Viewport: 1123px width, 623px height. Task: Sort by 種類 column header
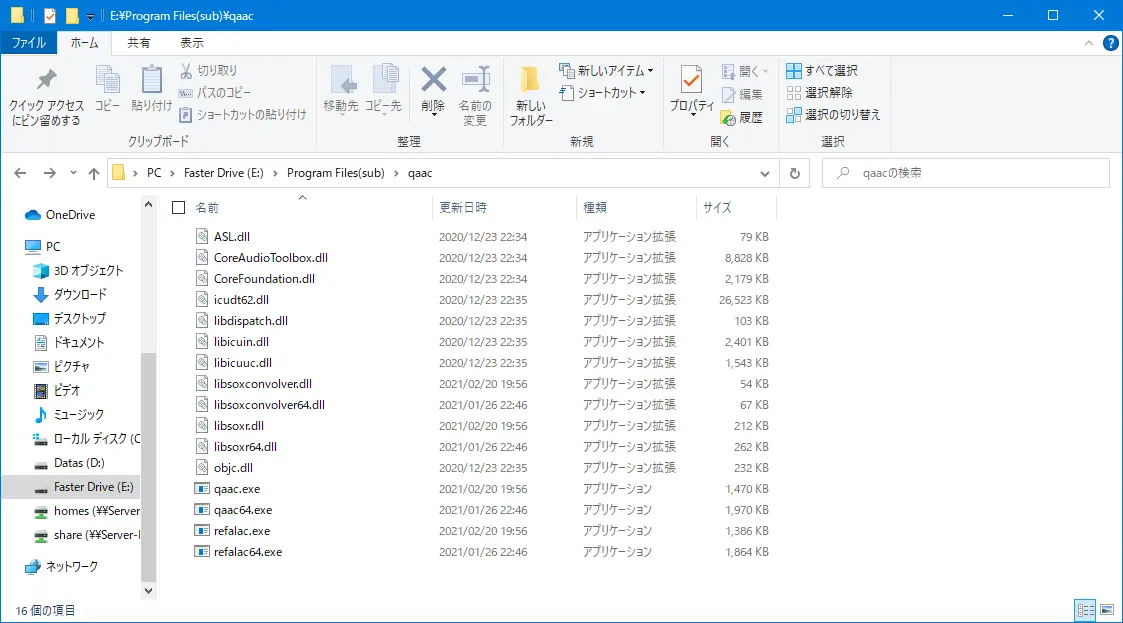point(635,208)
